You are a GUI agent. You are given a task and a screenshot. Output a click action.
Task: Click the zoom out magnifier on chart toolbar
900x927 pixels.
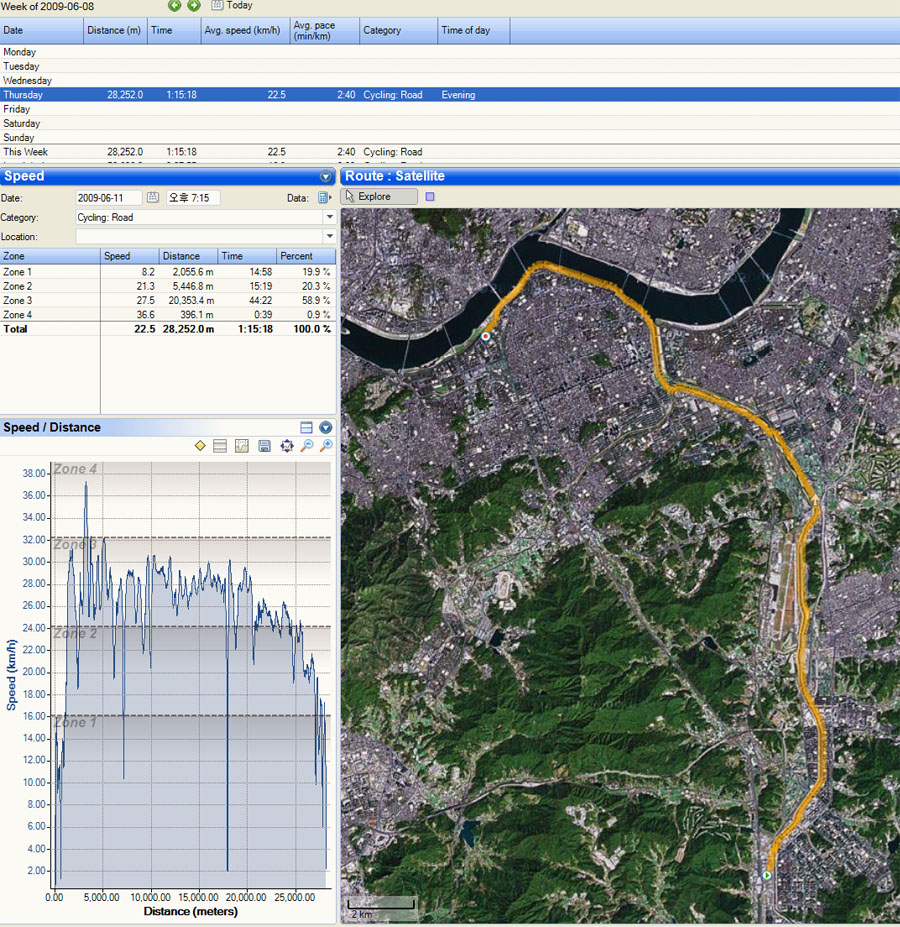[307, 446]
